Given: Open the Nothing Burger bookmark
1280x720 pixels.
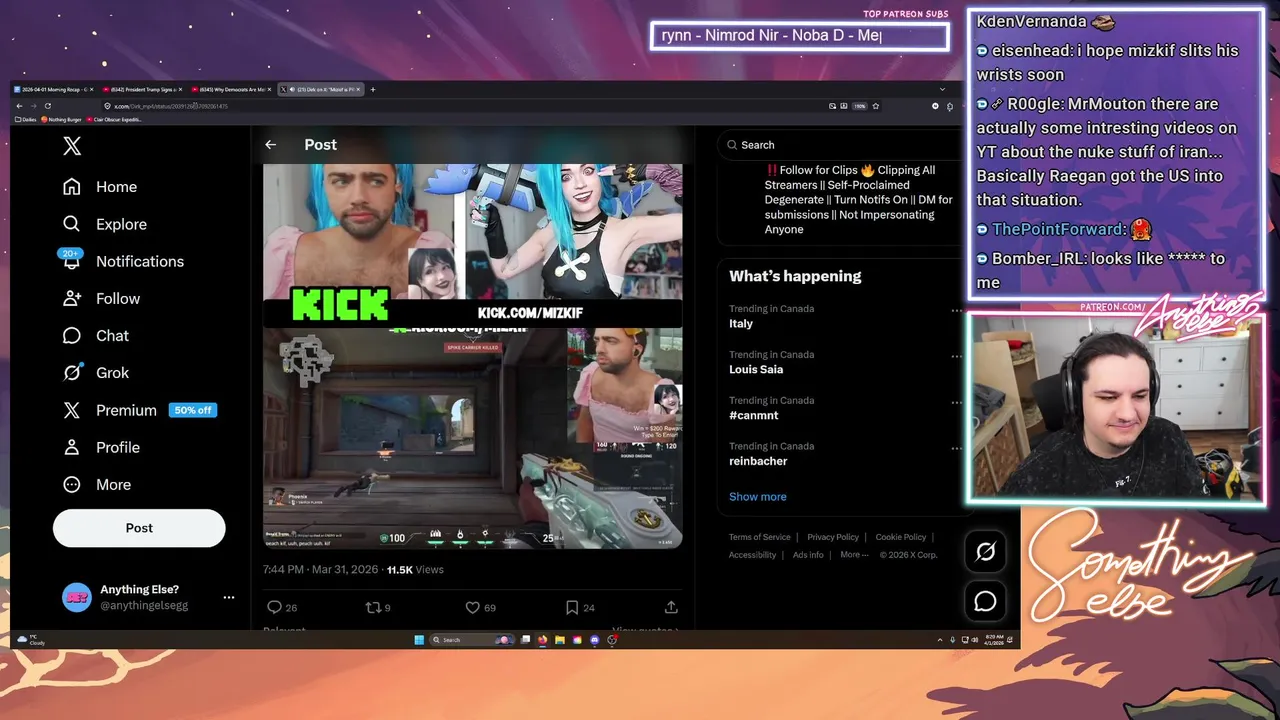Looking at the screenshot, I should coord(63,120).
